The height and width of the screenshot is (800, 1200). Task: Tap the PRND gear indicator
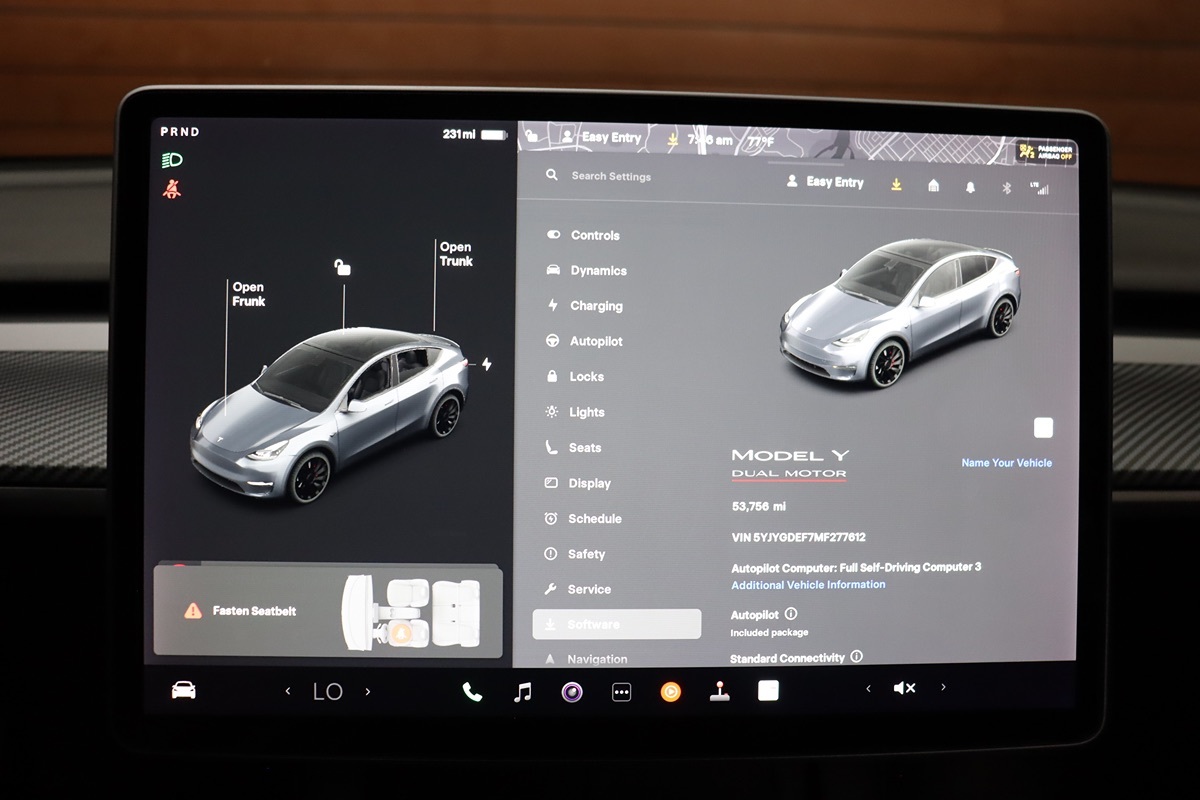tap(180, 132)
